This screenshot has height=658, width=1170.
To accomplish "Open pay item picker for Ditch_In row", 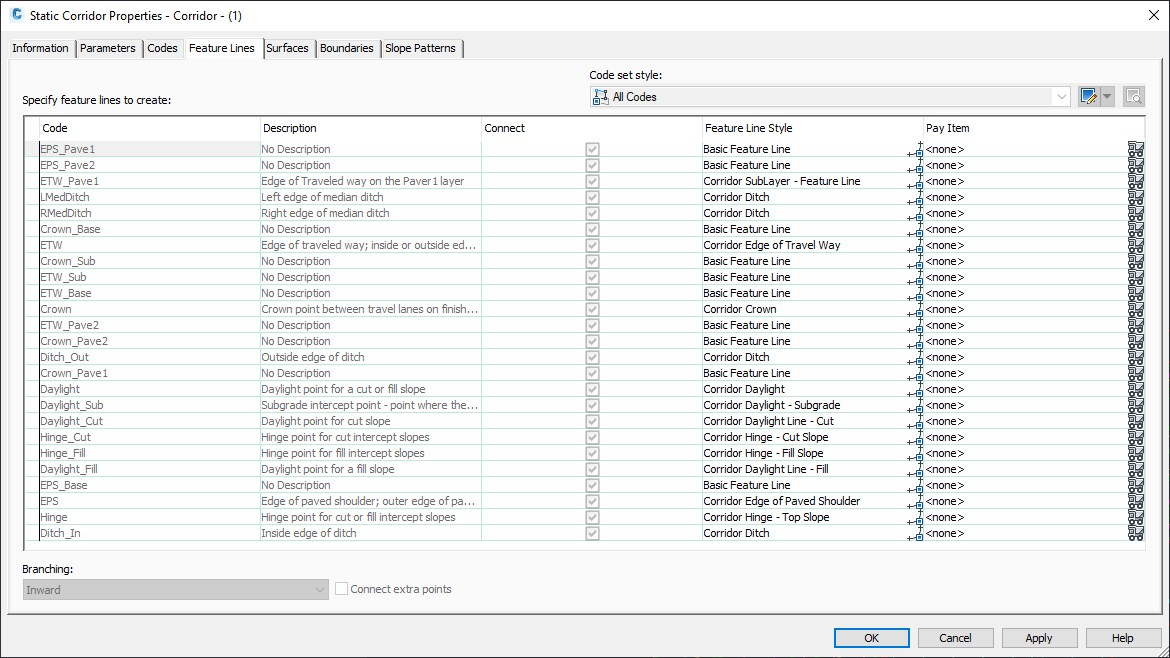I will 1136,535.
